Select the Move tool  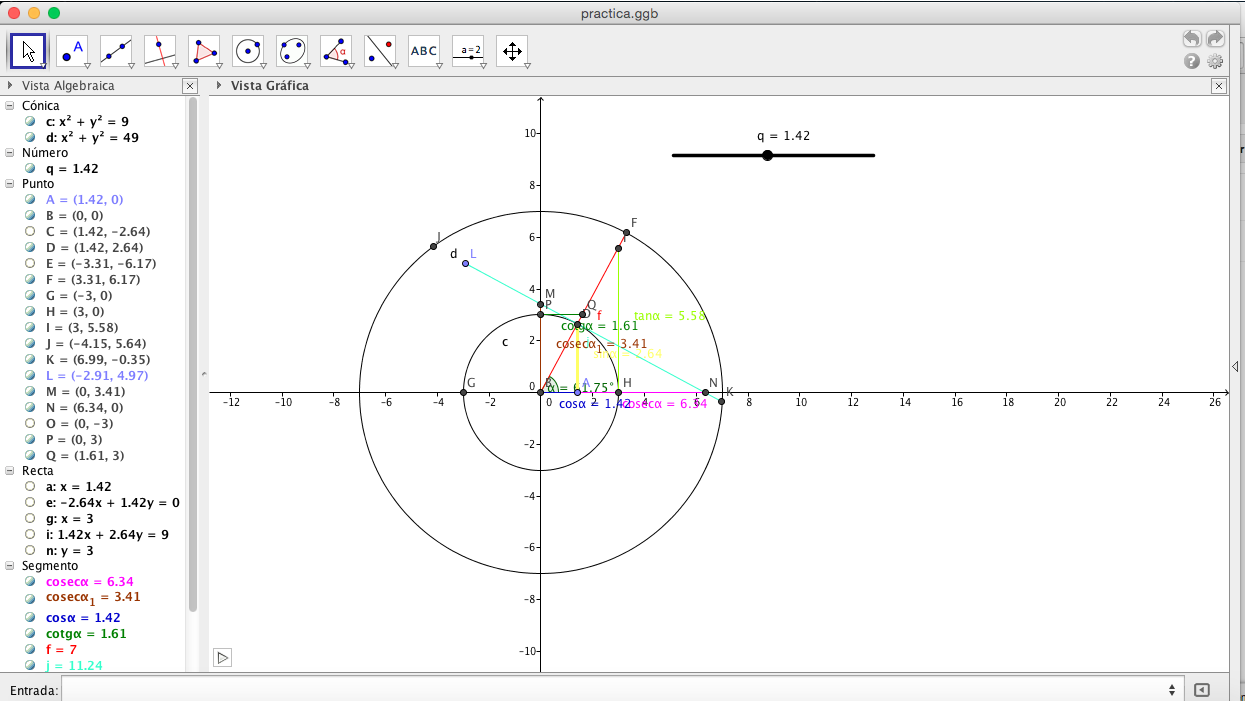(28, 49)
